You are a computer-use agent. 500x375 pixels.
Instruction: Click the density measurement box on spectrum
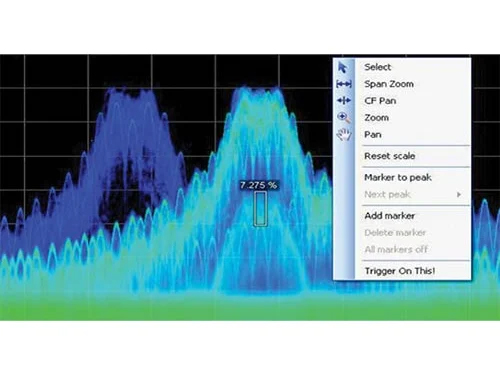tap(260, 209)
